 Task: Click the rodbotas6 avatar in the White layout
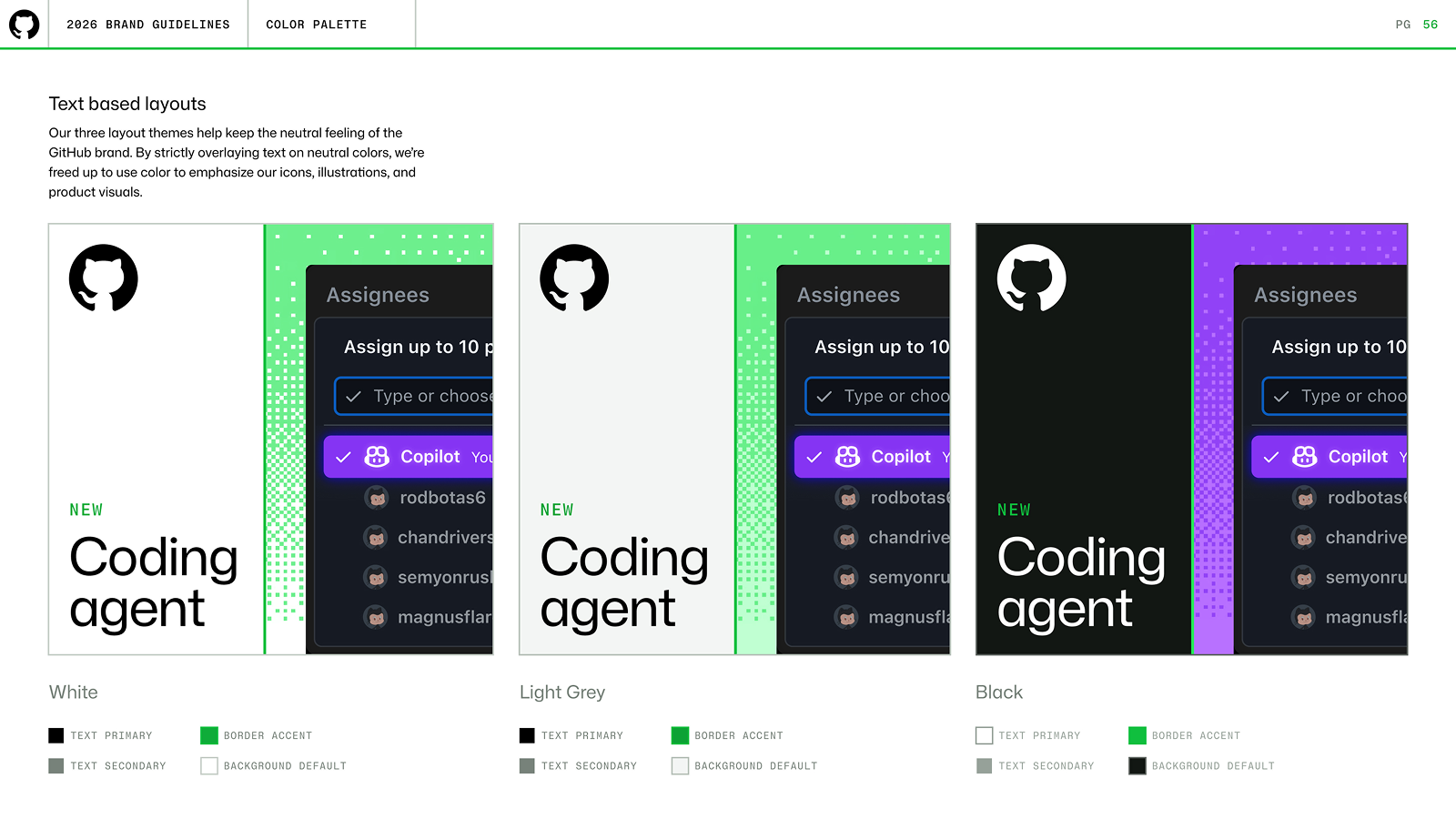tap(377, 498)
